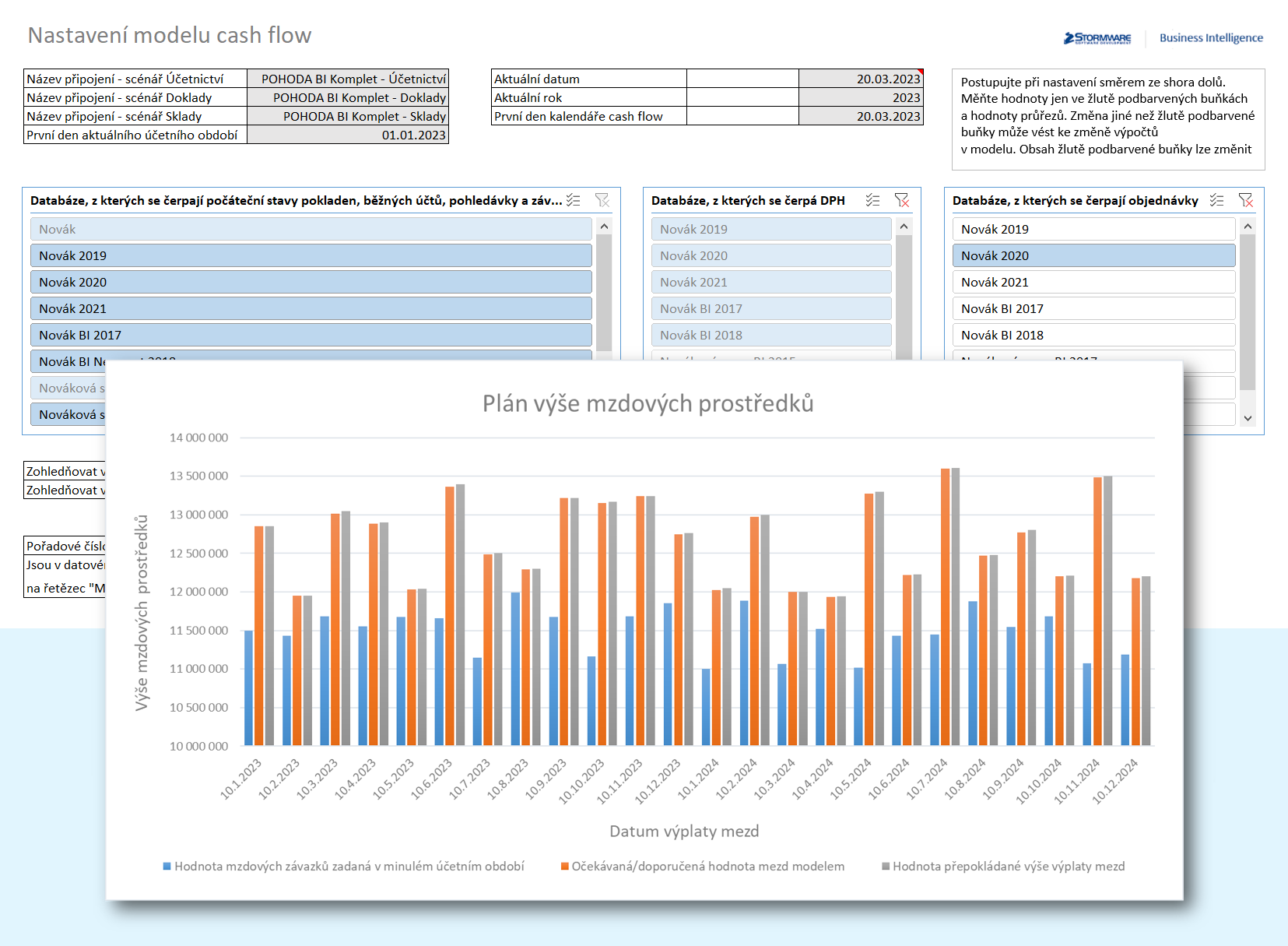Select Novák 2019 in the DPH slicer

tap(771, 229)
